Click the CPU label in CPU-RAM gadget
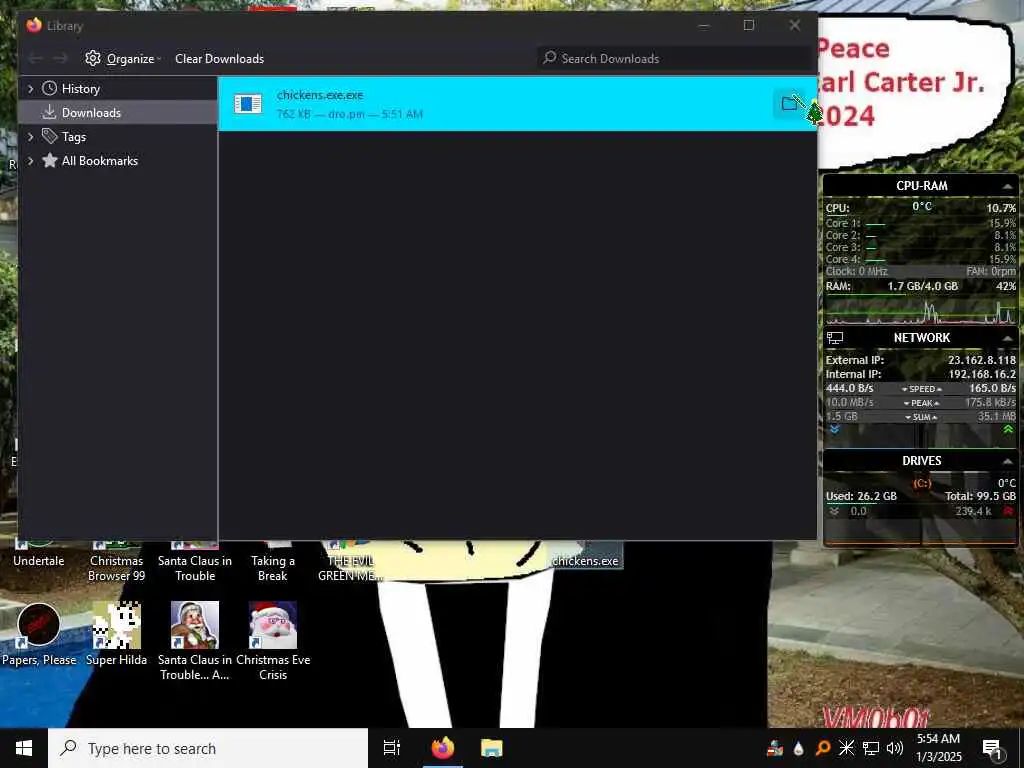1024x768 pixels. [x=837, y=208]
